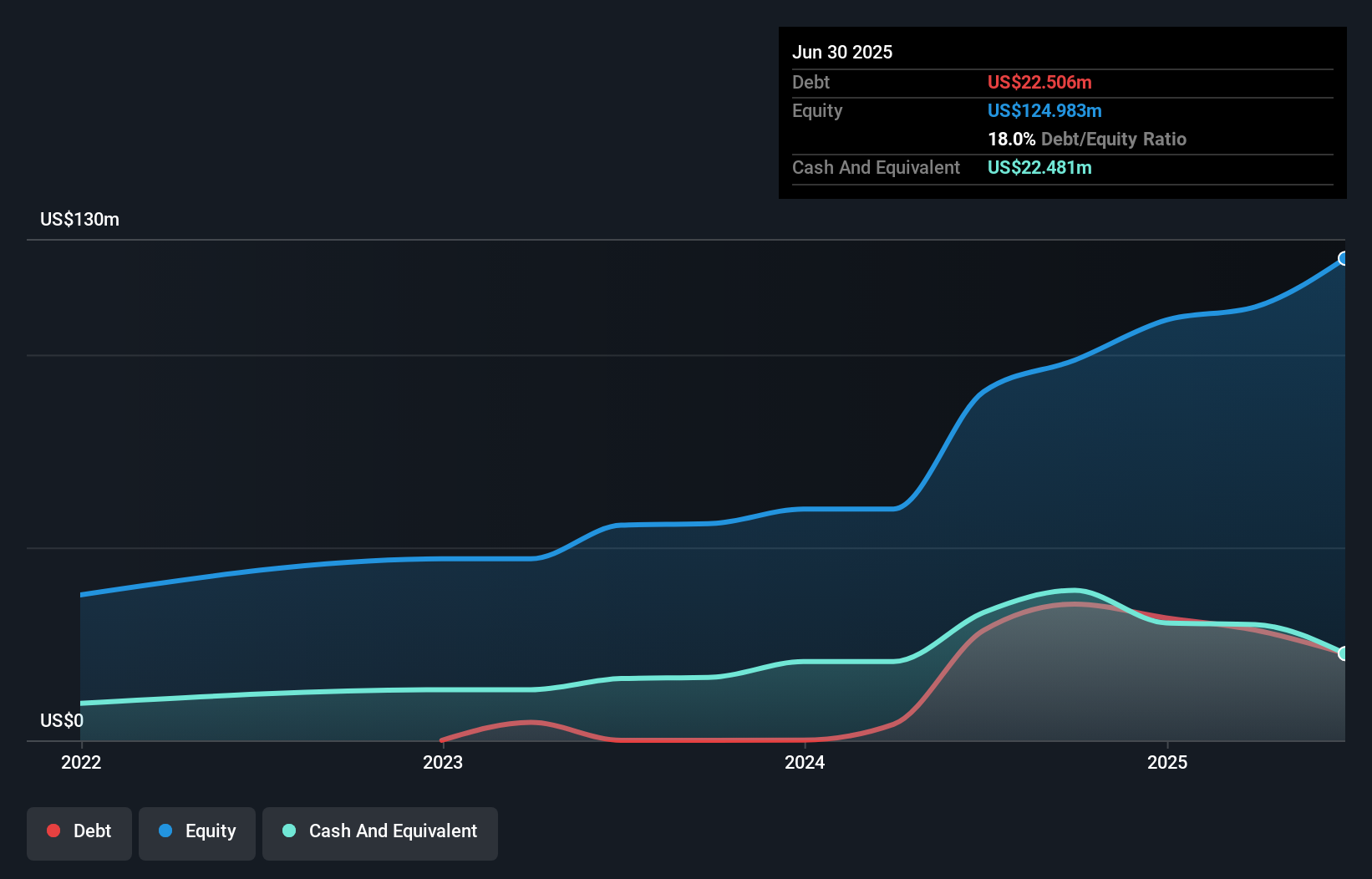The image size is (1372, 879).
Task: Click the Cash value US$22.481m in tooltip
Action: point(1039,168)
